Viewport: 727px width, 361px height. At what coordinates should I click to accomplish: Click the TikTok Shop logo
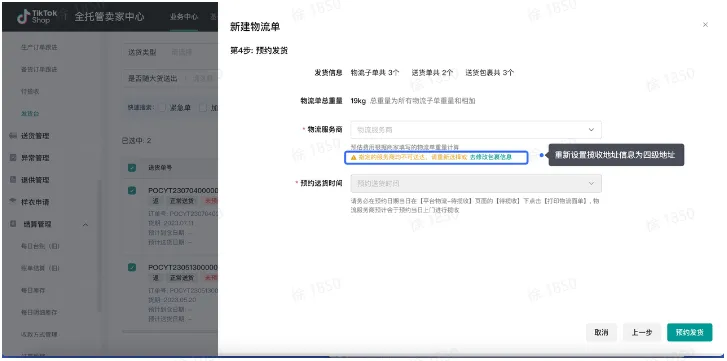pyautogui.click(x=37, y=17)
